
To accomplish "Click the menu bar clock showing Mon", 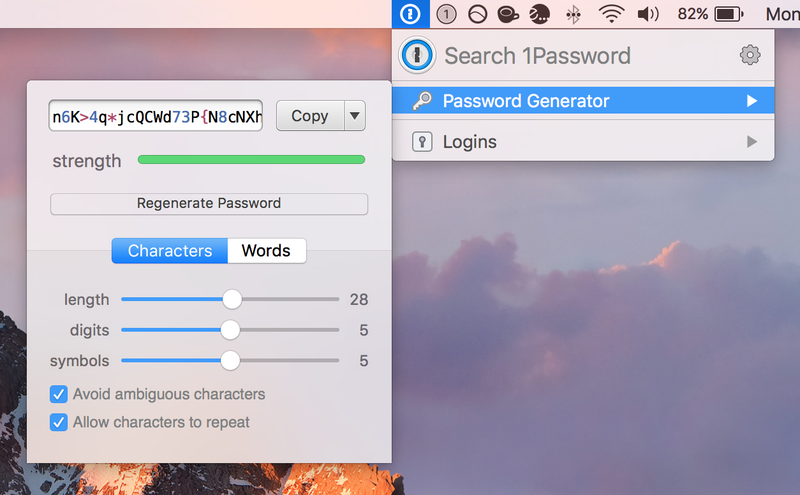I will (x=783, y=14).
